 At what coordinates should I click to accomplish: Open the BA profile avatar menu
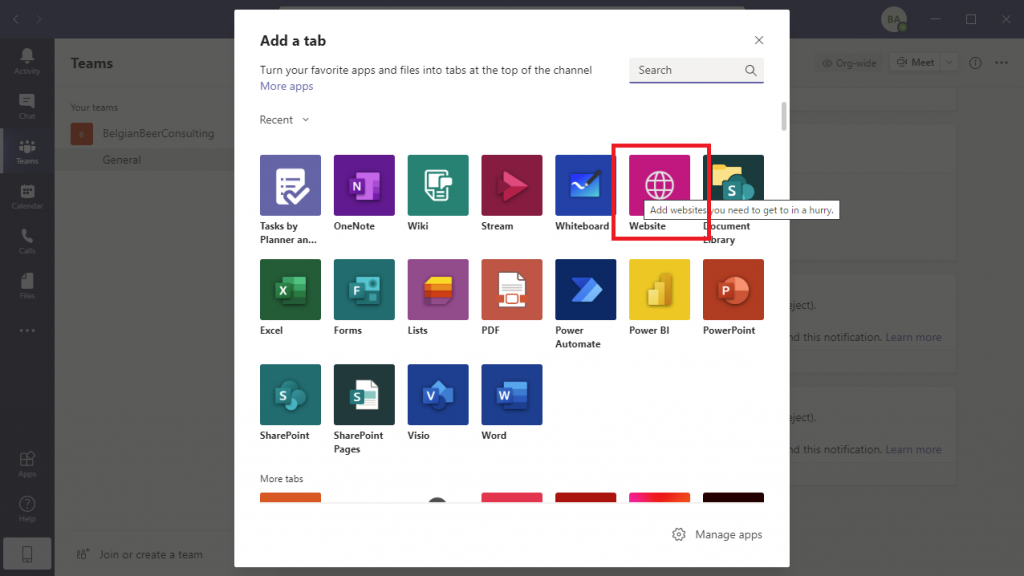point(893,19)
